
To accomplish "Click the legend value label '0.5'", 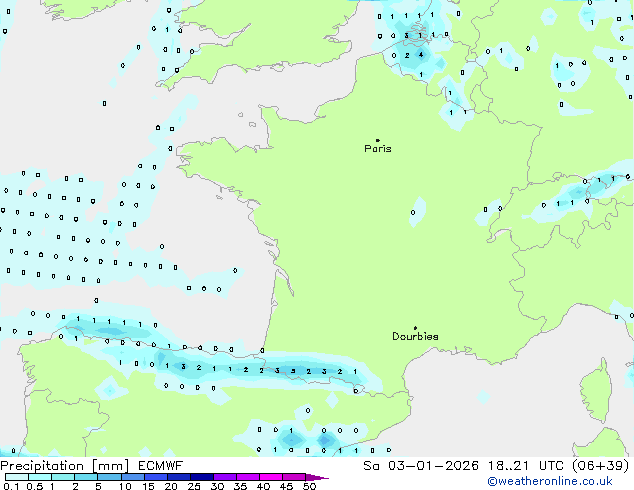I will click(34, 486).
